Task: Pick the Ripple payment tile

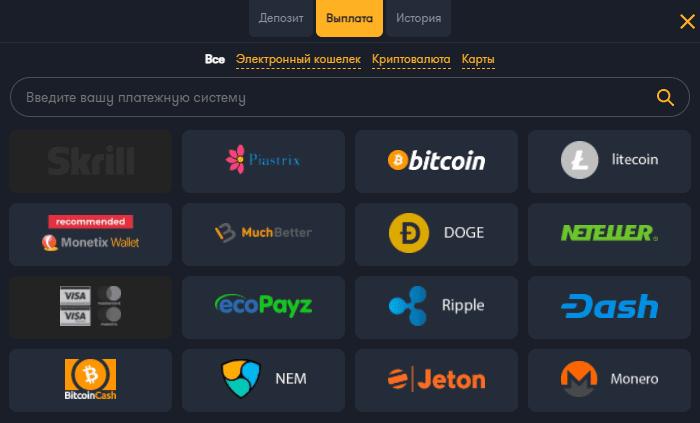Action: click(436, 306)
